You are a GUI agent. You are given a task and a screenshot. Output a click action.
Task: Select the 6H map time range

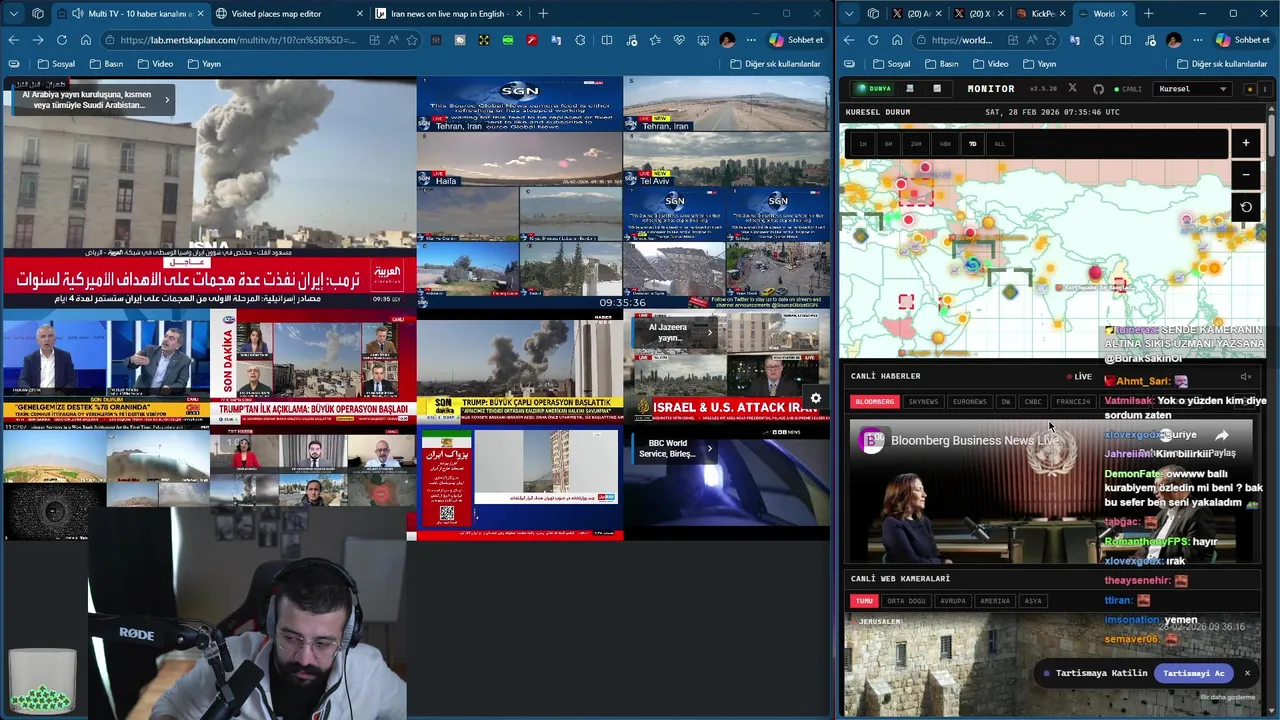(x=888, y=144)
